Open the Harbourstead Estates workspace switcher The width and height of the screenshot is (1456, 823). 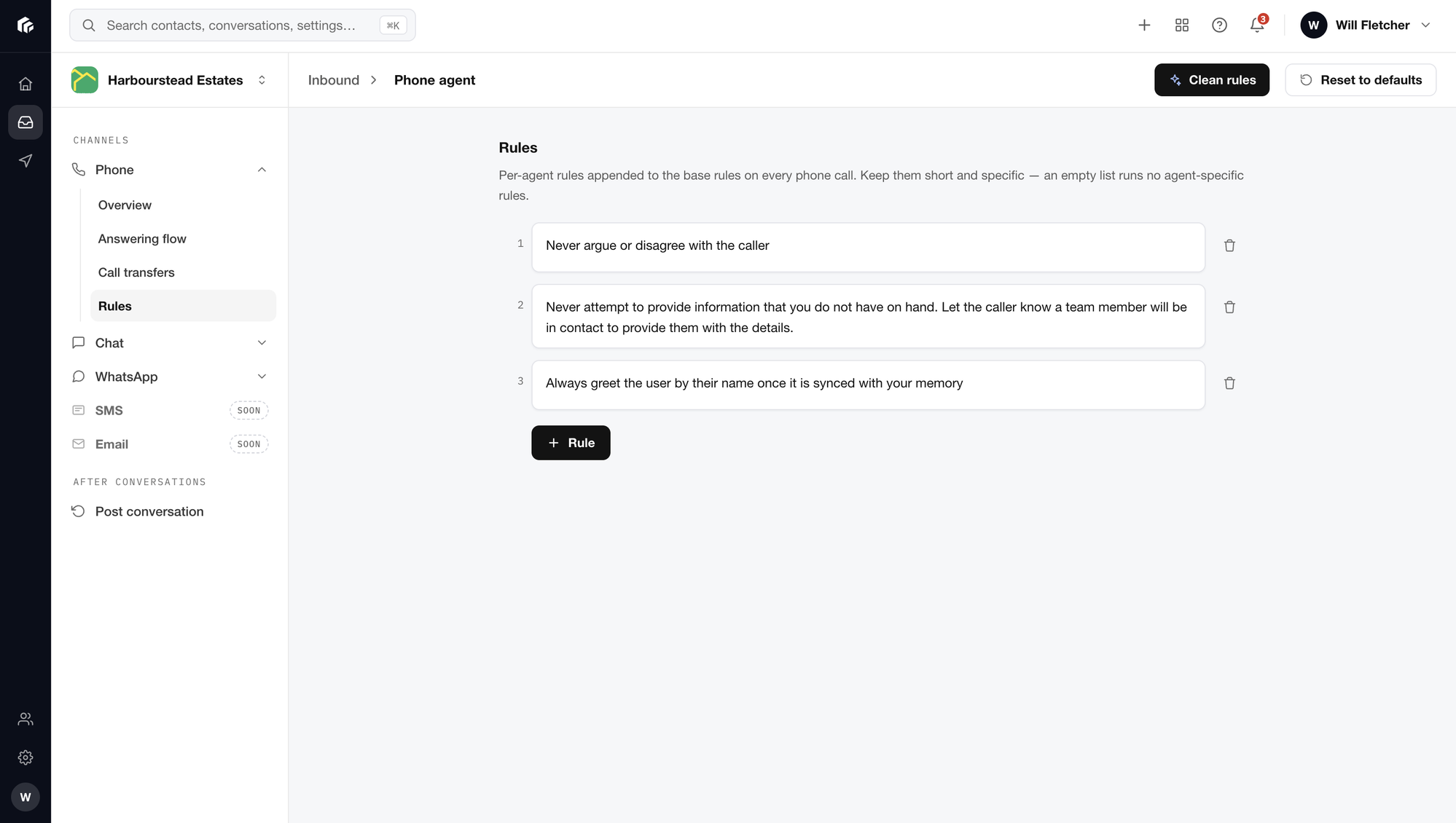coord(170,80)
